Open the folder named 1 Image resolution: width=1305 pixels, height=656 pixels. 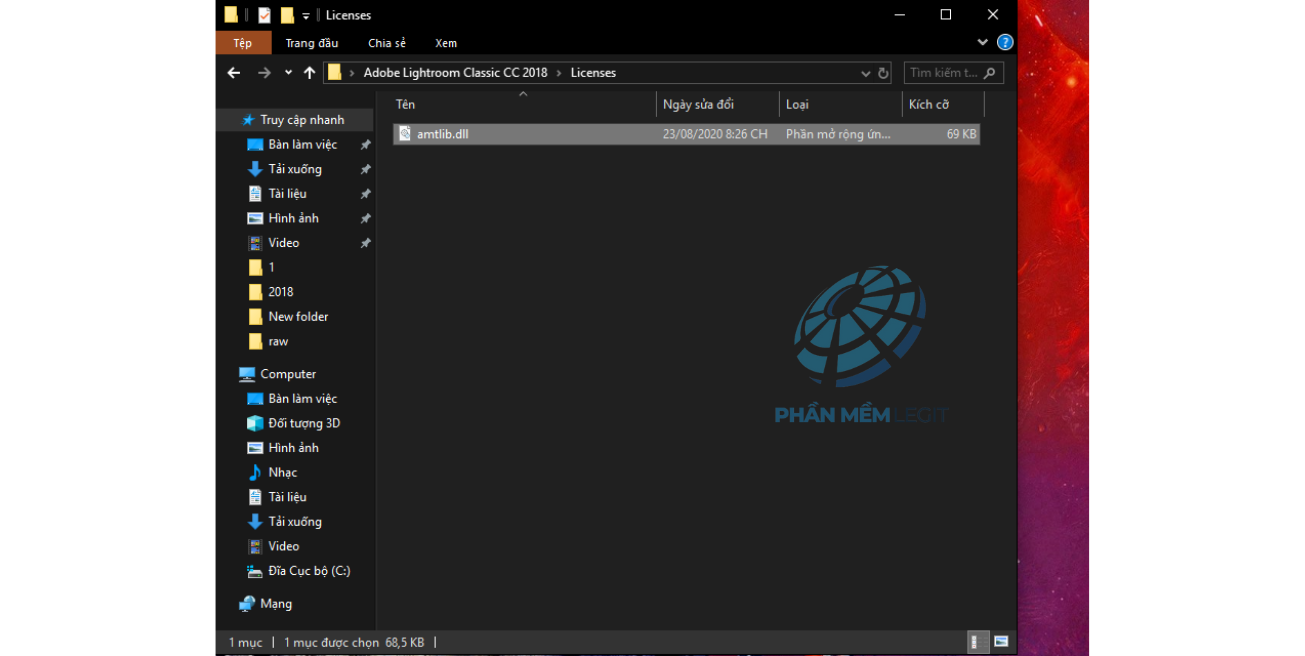tap(271, 267)
